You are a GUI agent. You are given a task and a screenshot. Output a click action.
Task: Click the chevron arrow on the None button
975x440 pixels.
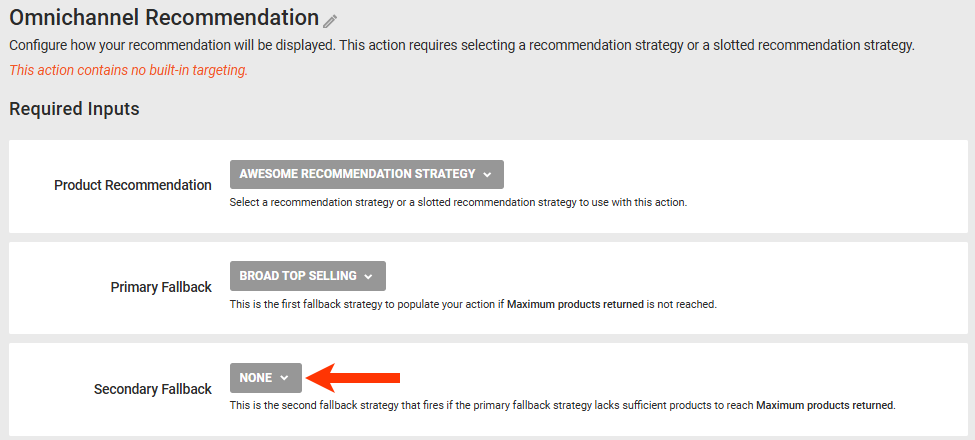285,378
